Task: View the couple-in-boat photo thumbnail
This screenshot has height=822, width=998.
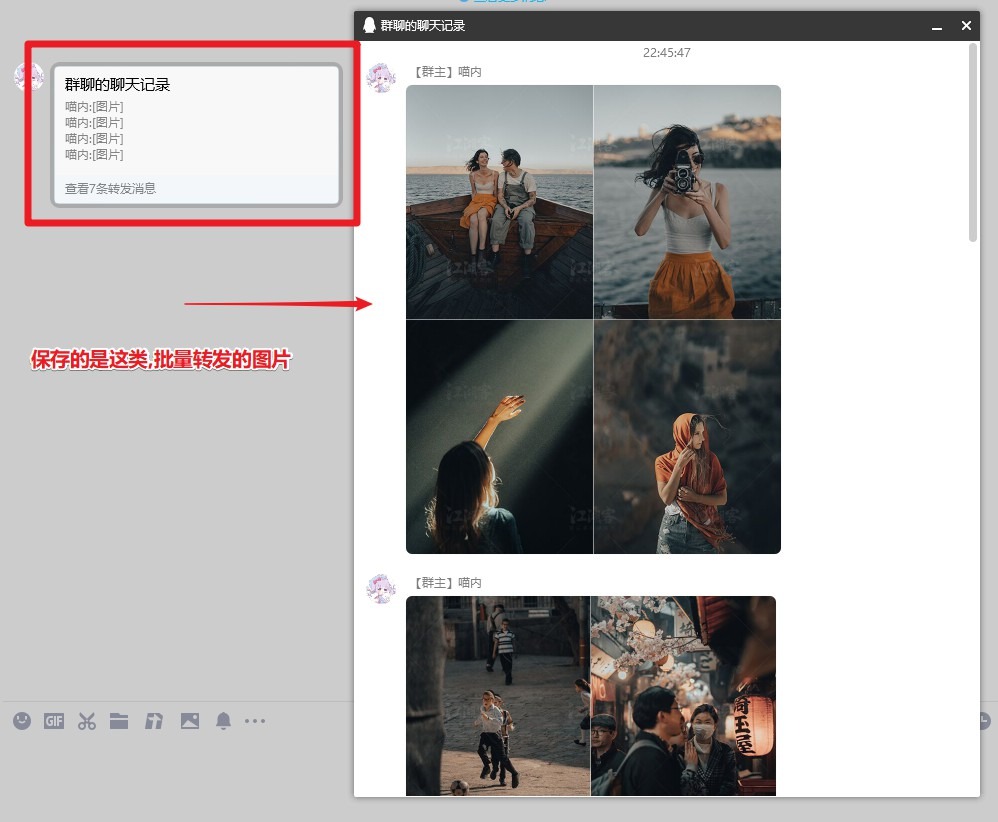Action: point(498,200)
